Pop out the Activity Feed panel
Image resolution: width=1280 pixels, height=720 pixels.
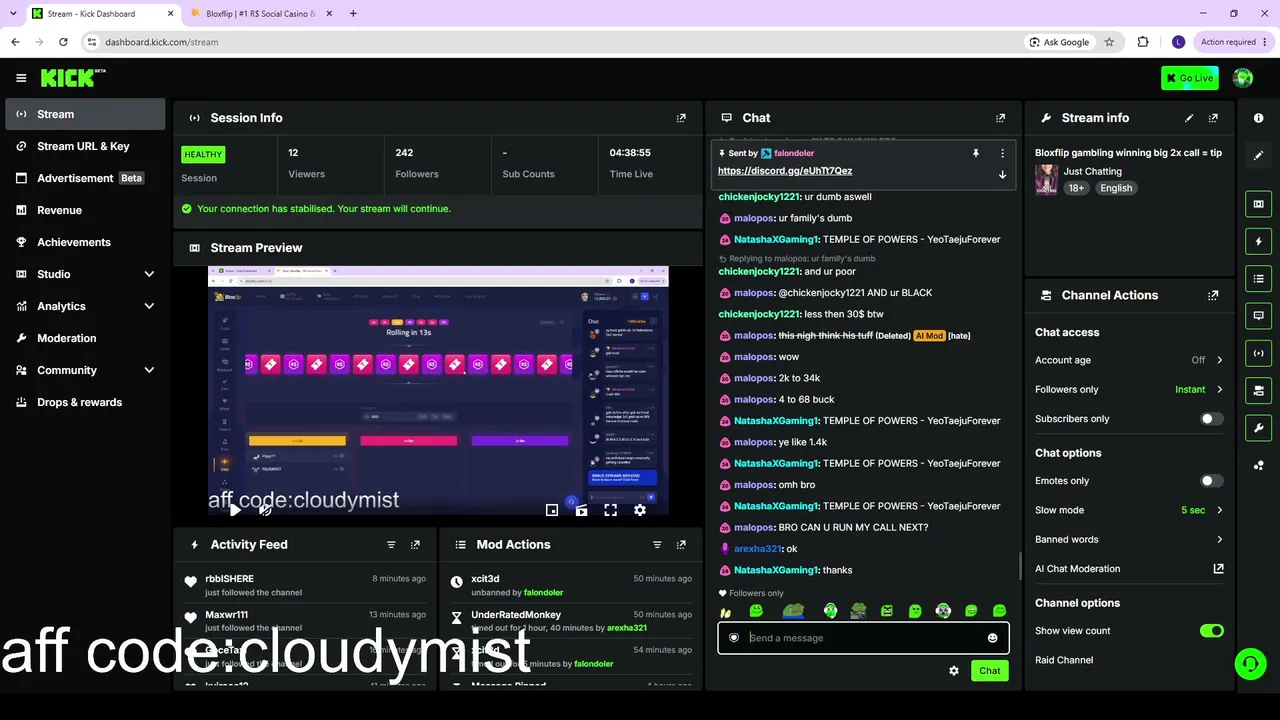[415, 545]
